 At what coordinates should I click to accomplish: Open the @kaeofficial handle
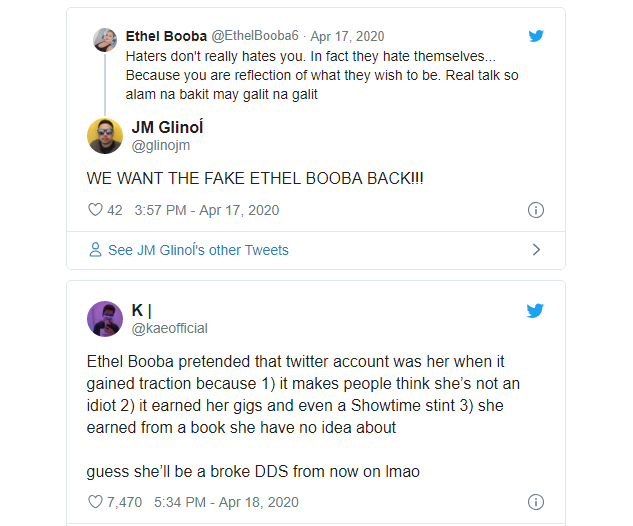coord(169,328)
